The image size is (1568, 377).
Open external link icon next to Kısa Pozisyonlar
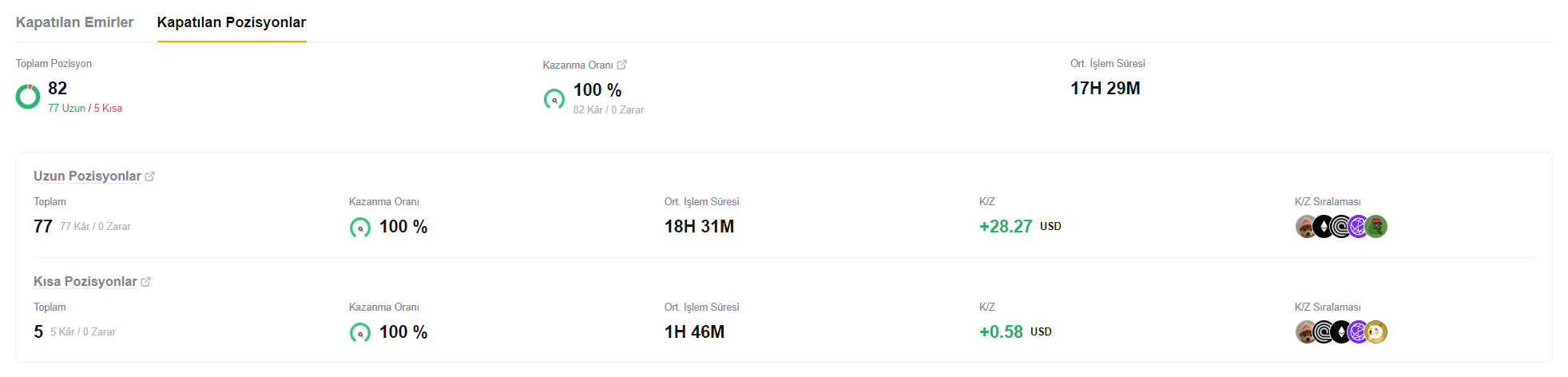click(x=145, y=282)
